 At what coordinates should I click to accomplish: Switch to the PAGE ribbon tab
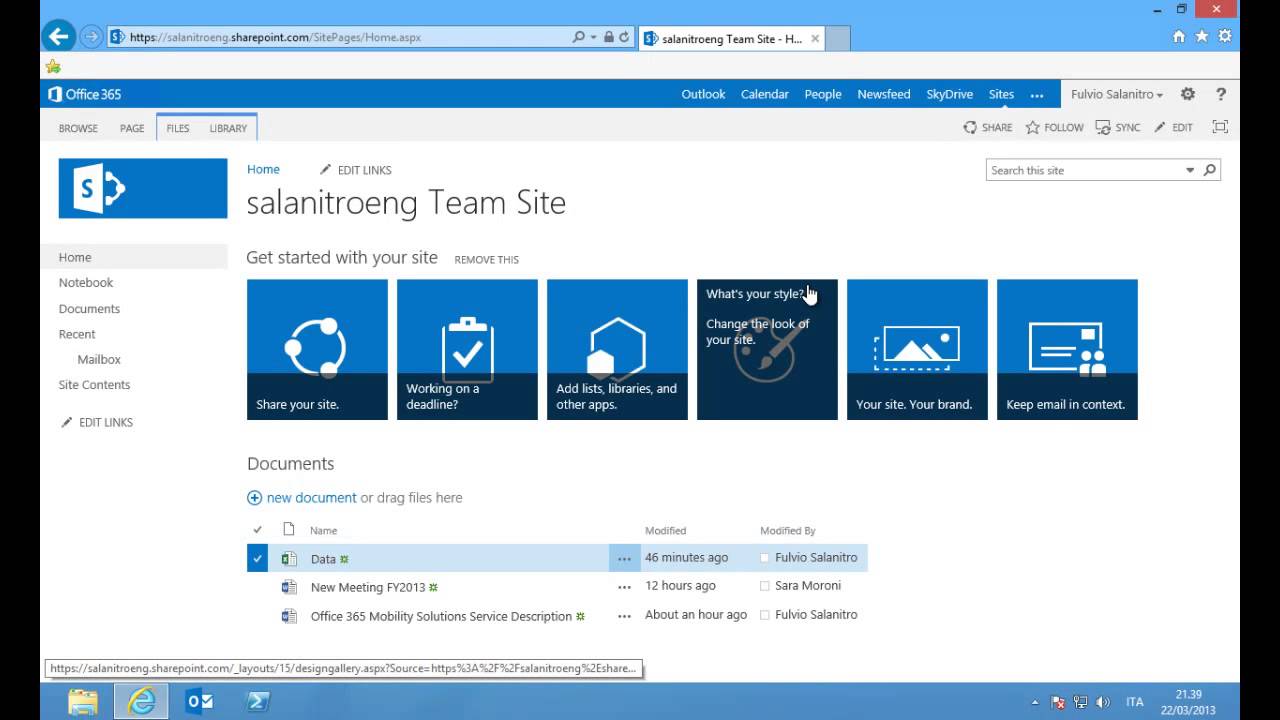pyautogui.click(x=132, y=128)
